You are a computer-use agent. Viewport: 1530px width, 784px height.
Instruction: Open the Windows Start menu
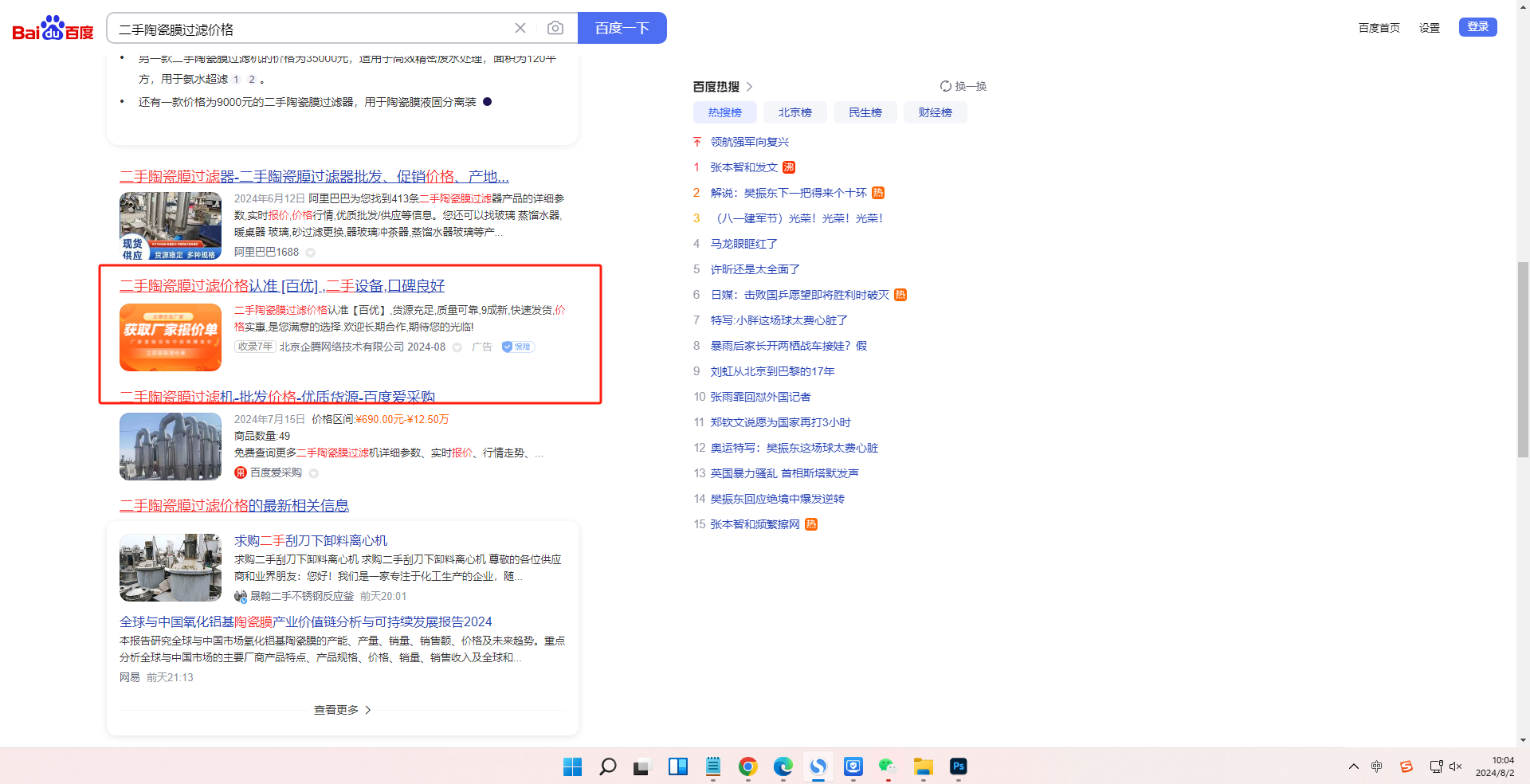[x=572, y=766]
